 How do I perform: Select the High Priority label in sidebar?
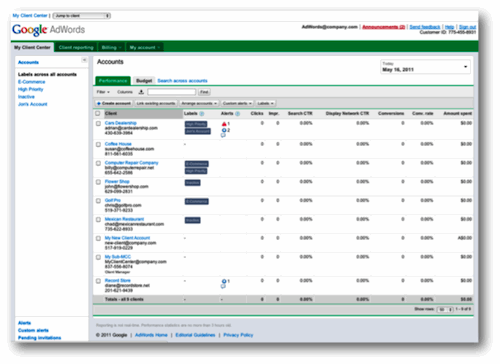tap(31, 89)
